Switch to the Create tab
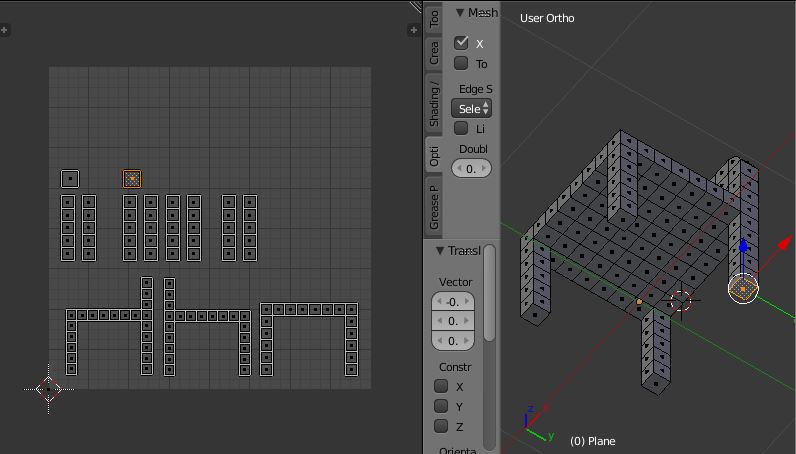The height and width of the screenshot is (454, 796). [x=434, y=53]
